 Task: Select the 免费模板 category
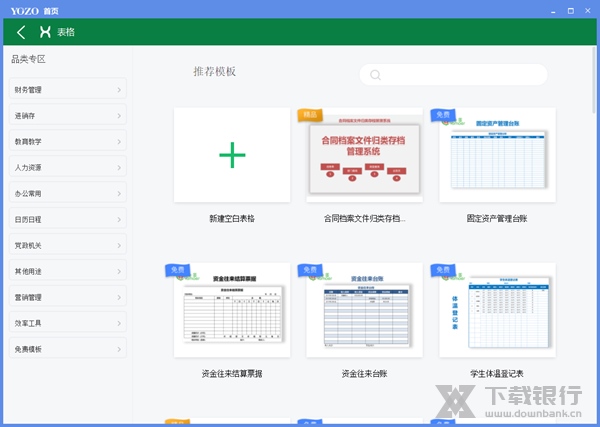click(x=68, y=349)
